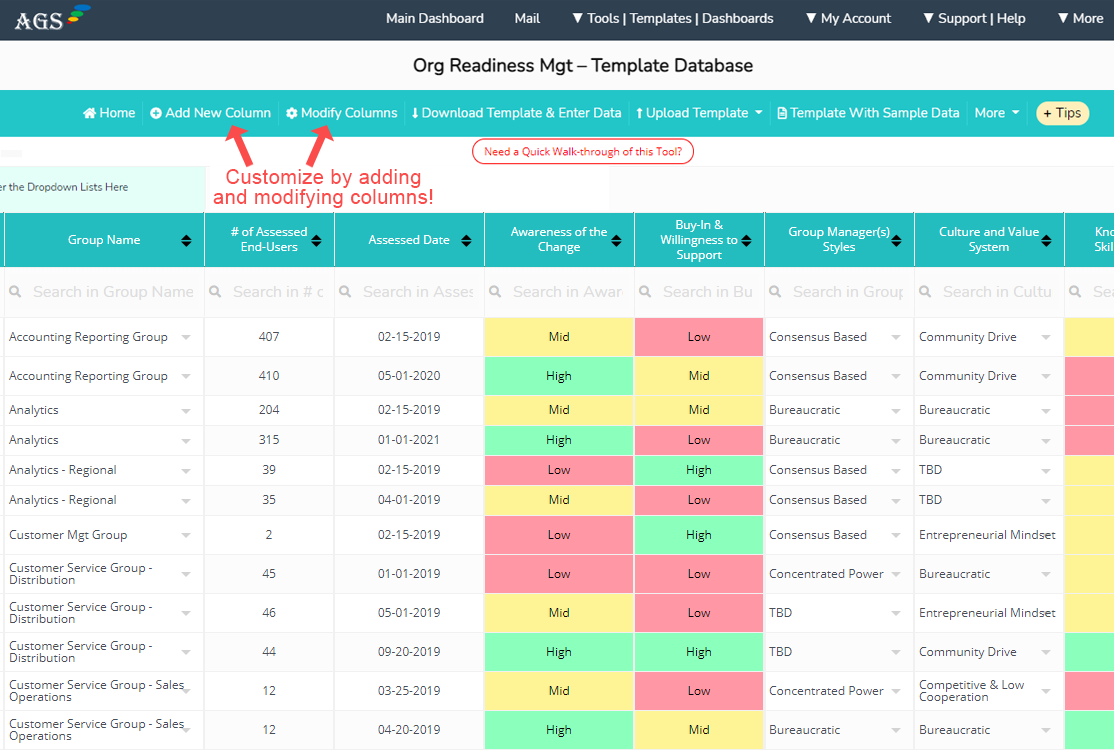
Task: Click Entrepreneurial Mindset in Customer Mgt Group row
Action: click(987, 535)
